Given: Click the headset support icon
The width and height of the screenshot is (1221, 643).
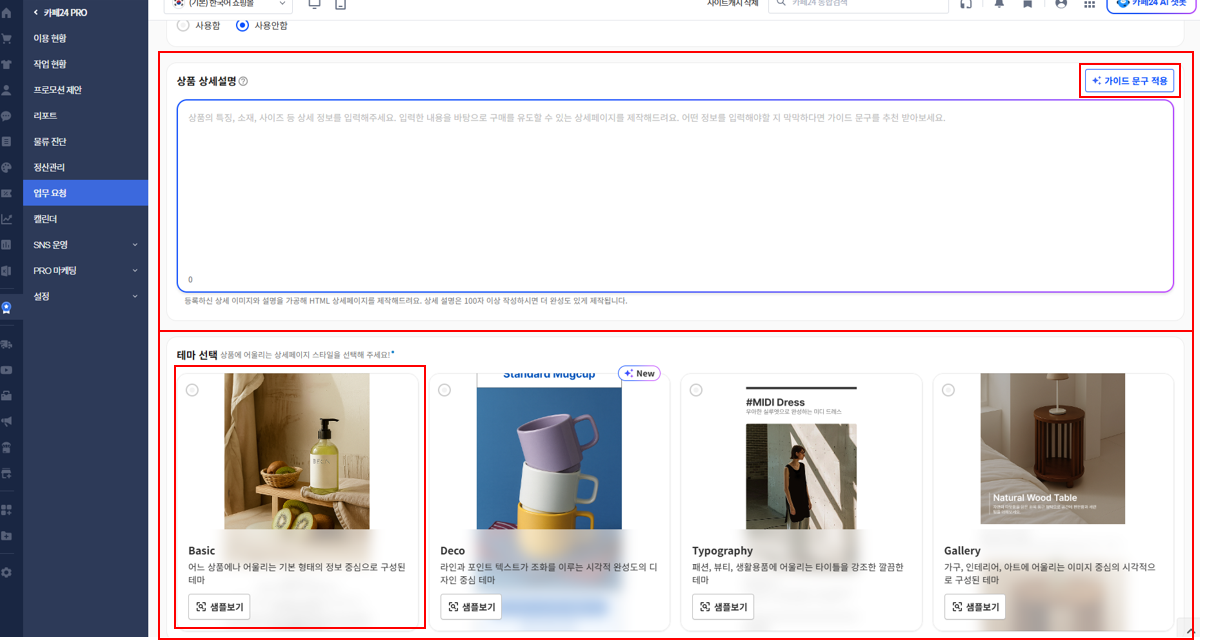Looking at the screenshot, I should point(966,4).
